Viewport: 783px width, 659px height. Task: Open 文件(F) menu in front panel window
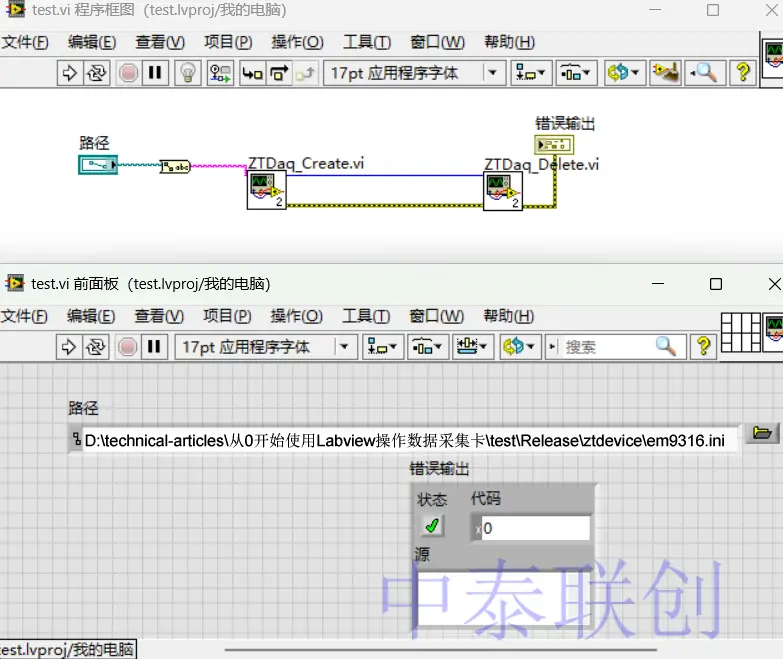24,316
